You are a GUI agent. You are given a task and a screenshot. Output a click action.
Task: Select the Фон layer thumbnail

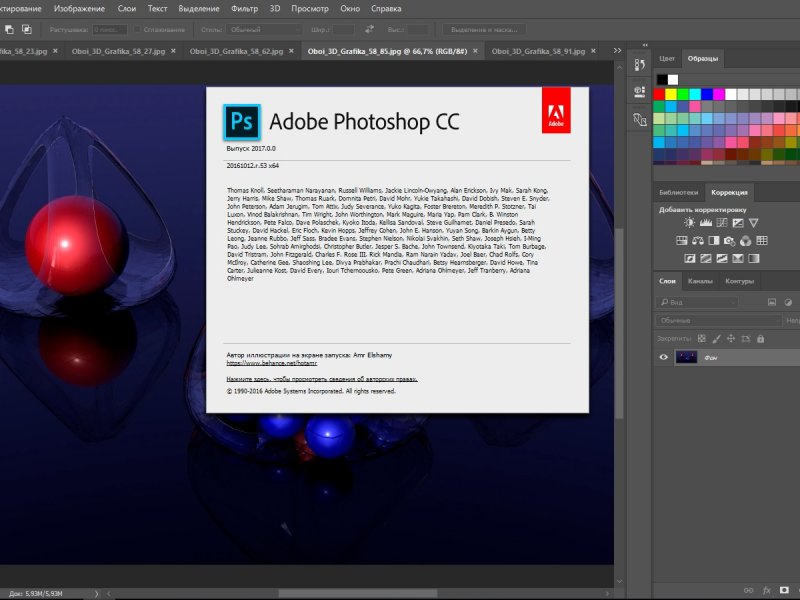(686, 357)
